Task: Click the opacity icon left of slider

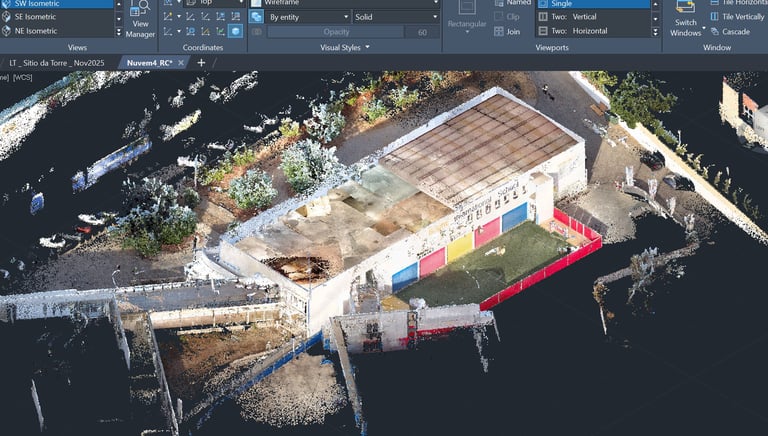Action: pyautogui.click(x=256, y=32)
